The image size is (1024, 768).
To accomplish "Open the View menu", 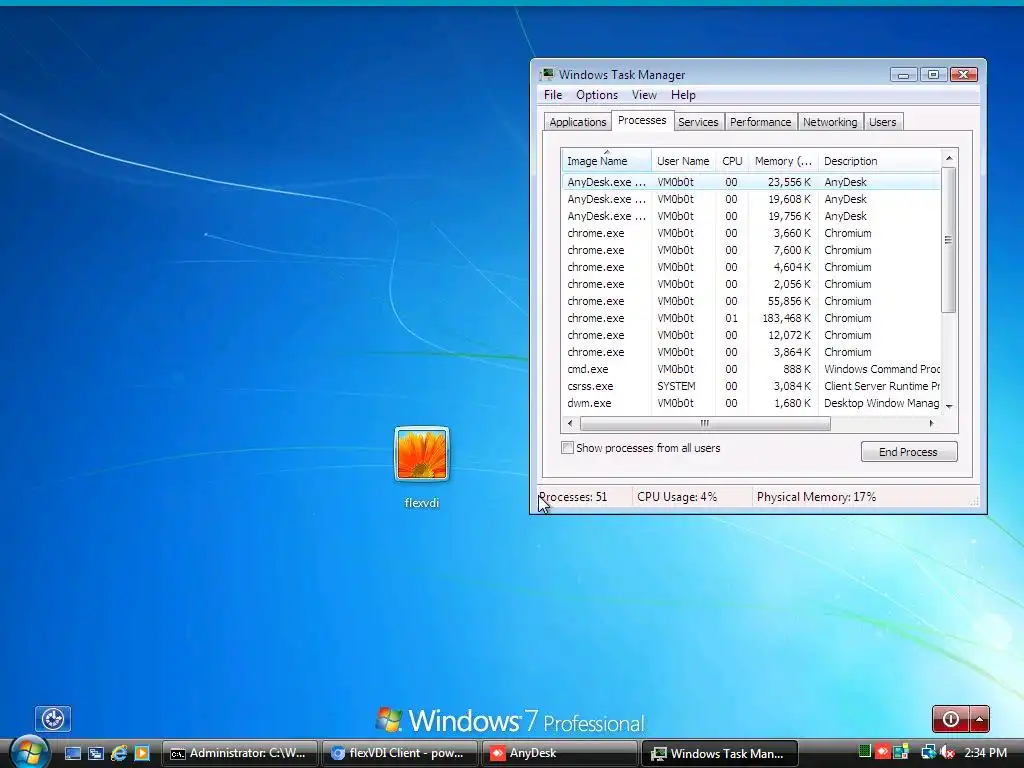I will pyautogui.click(x=644, y=95).
